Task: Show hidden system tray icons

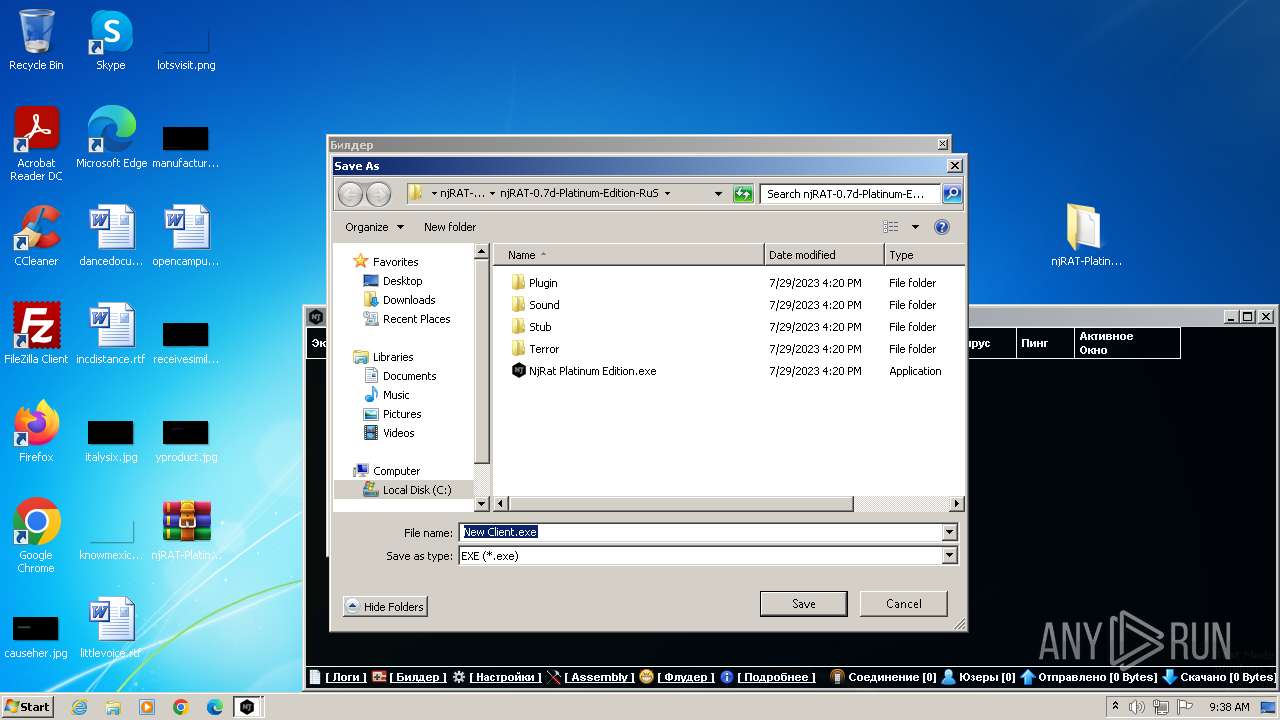Action: [x=1115, y=707]
